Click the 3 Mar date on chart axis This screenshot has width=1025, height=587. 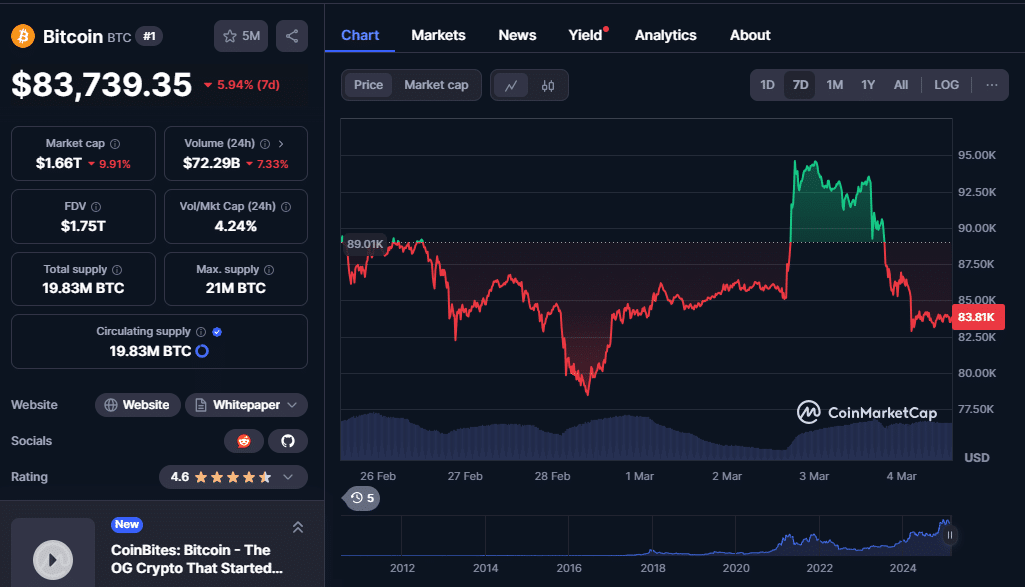[x=814, y=476]
